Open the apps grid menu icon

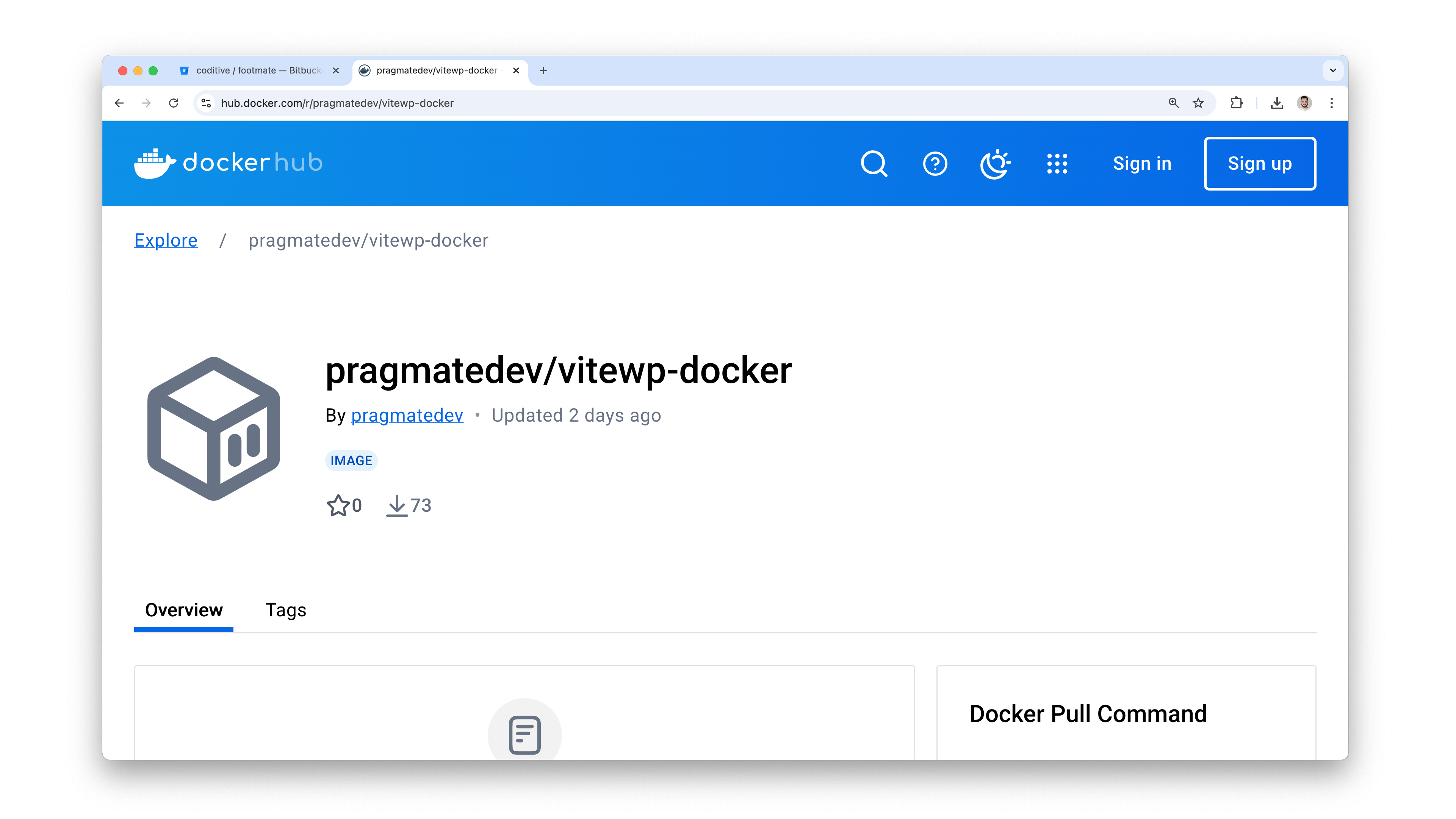[x=1057, y=164]
